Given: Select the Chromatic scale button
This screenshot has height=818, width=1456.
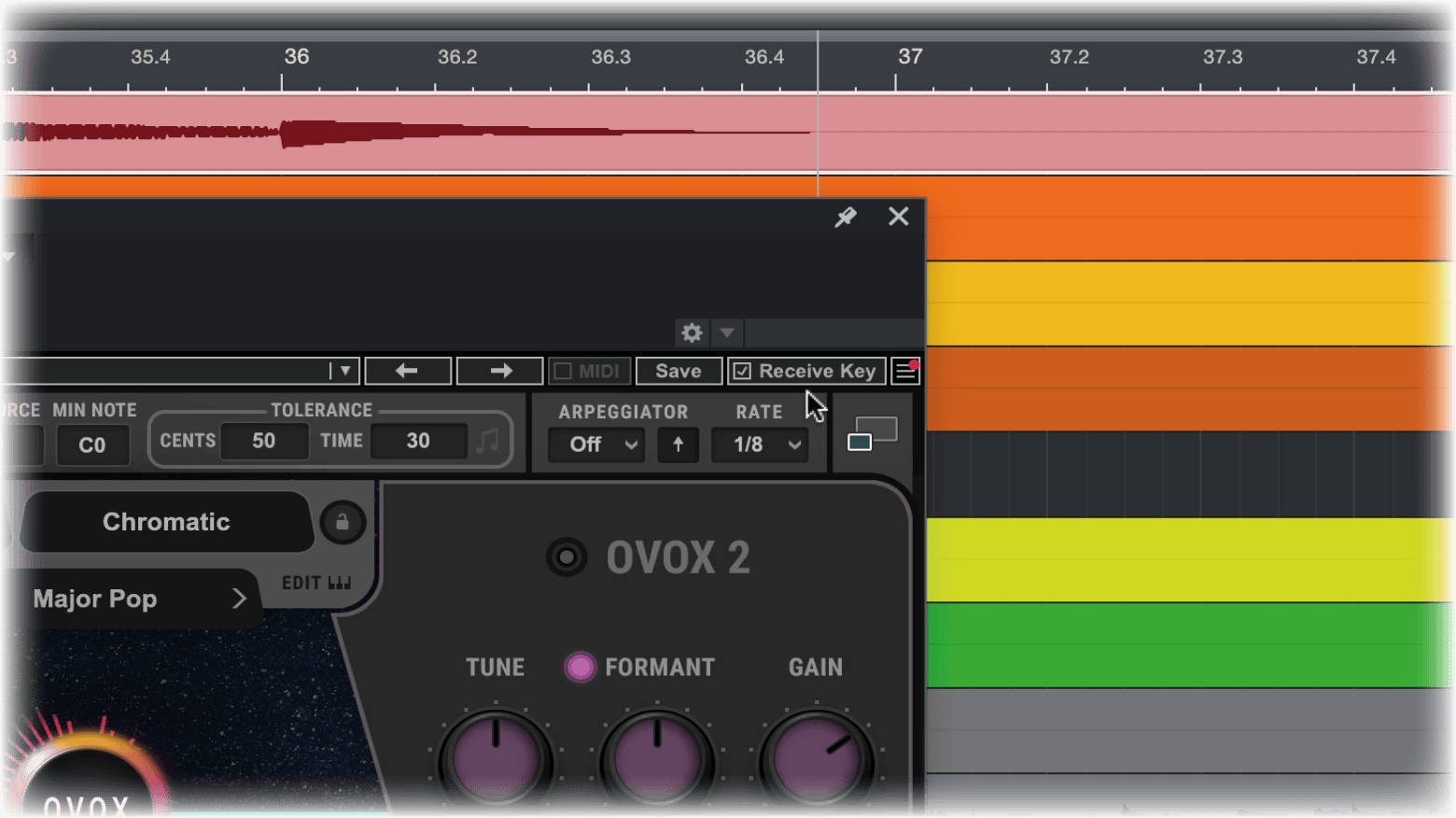Looking at the screenshot, I should pyautogui.click(x=166, y=522).
